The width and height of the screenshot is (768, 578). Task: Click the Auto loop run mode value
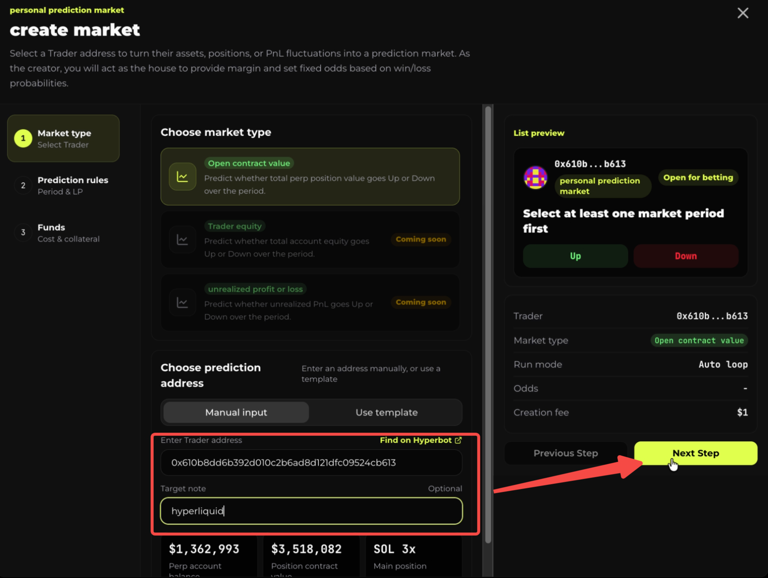tap(723, 364)
